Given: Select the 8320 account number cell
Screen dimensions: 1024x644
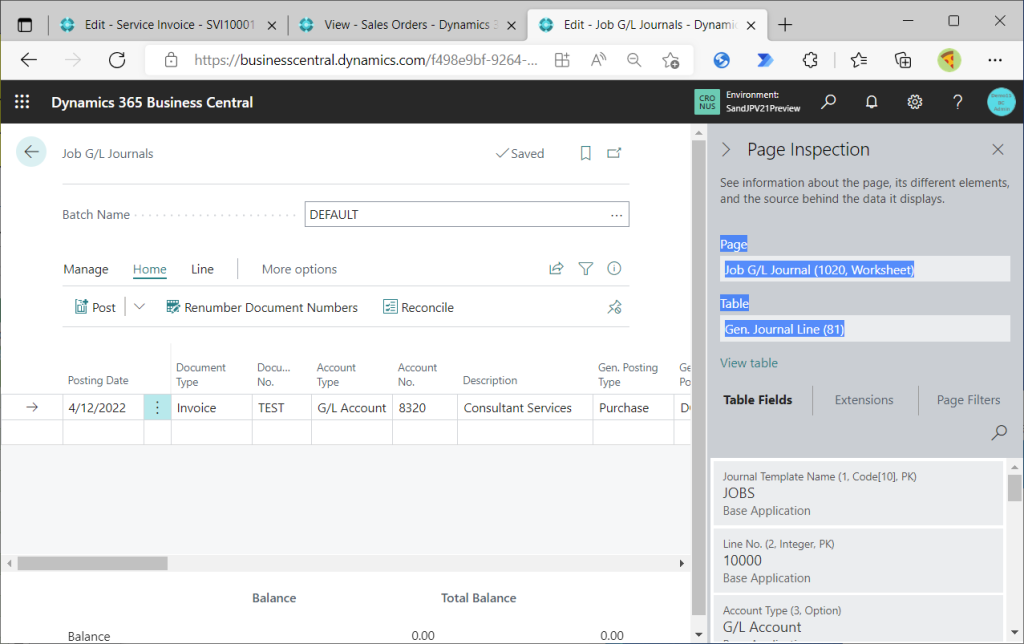Looking at the screenshot, I should pos(424,408).
